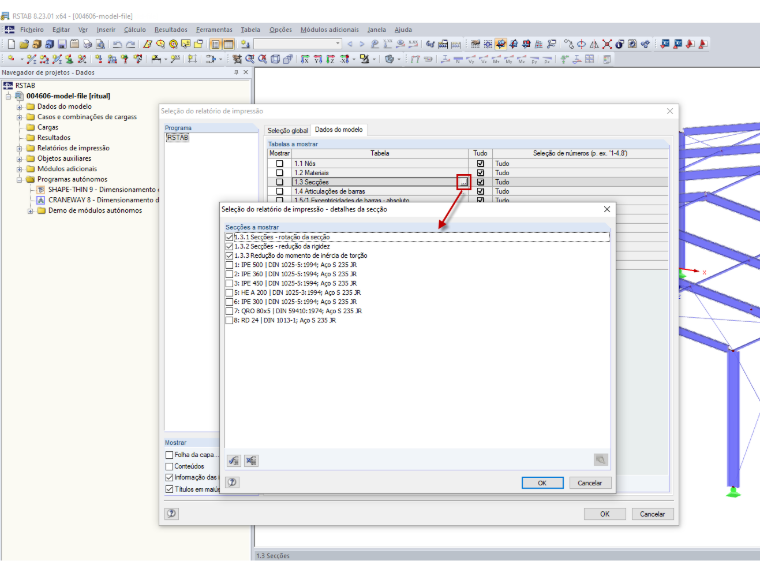The image size is (760, 570).
Task: Click the Print preview icon
Action: coord(100,44)
